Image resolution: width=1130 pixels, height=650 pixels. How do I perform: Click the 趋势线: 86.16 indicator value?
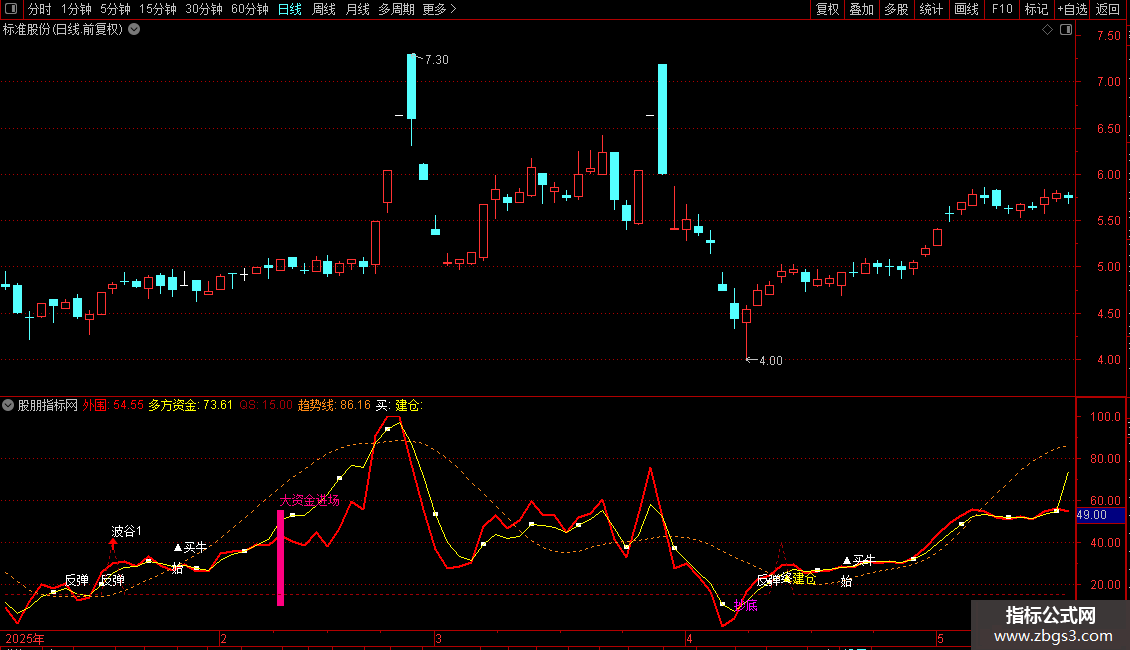334,405
